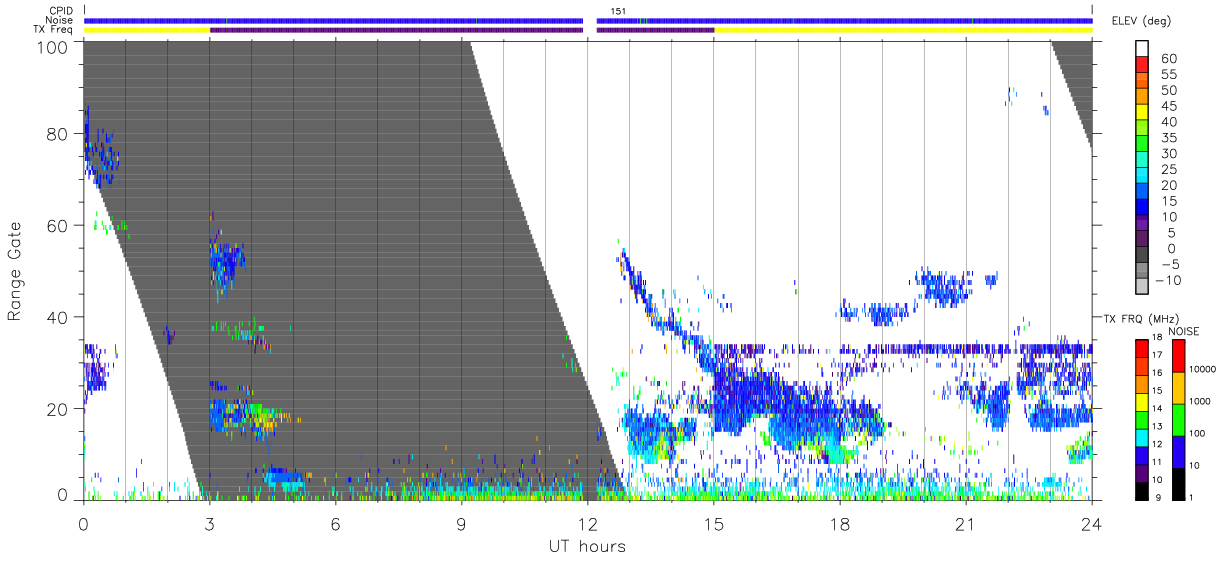Click the 80 tick on Range Gate axis
The image size is (1228, 567).
coord(56,134)
